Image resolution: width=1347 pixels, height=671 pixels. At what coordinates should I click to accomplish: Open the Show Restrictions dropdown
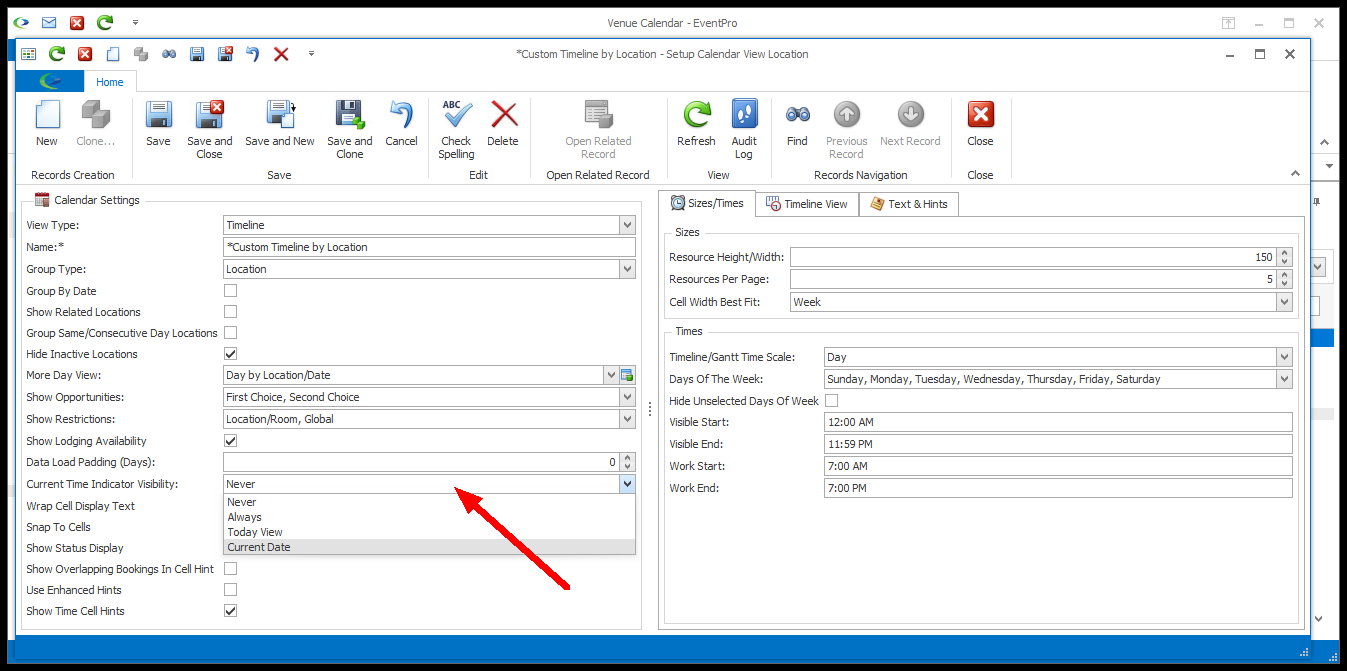627,419
